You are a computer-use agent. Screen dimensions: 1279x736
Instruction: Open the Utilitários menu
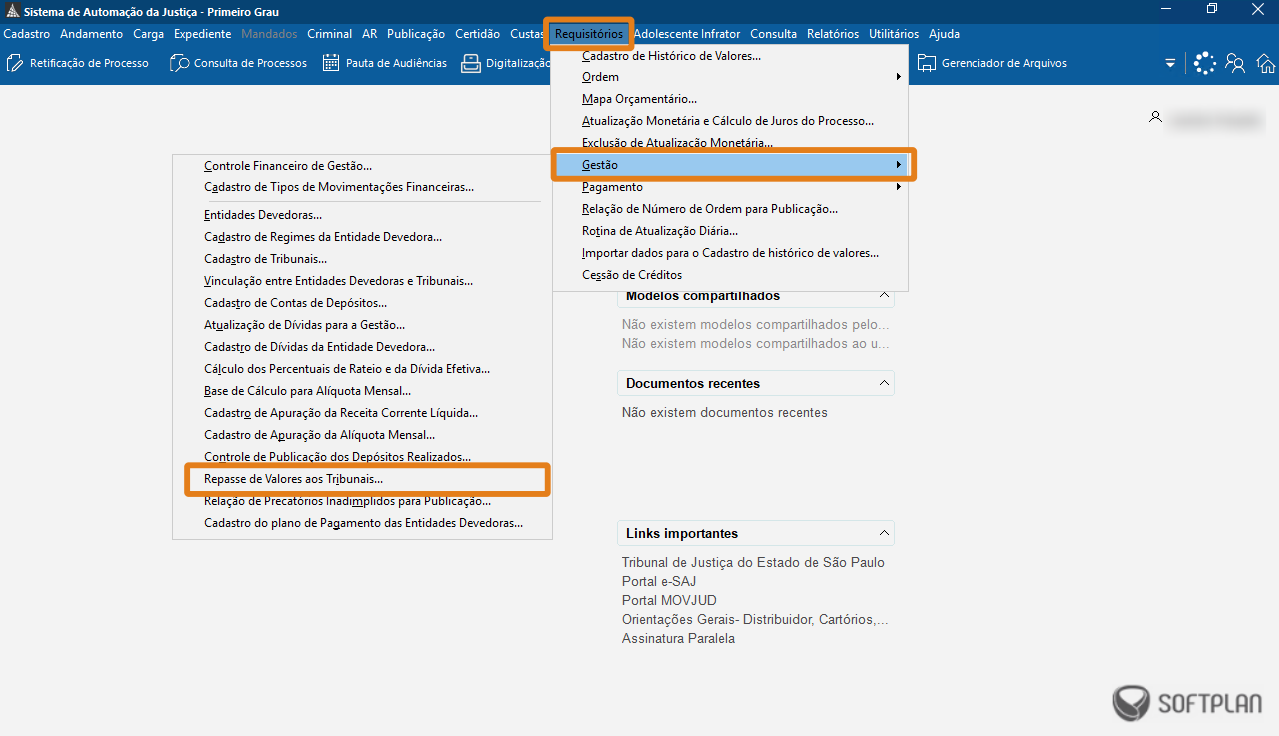pos(894,34)
